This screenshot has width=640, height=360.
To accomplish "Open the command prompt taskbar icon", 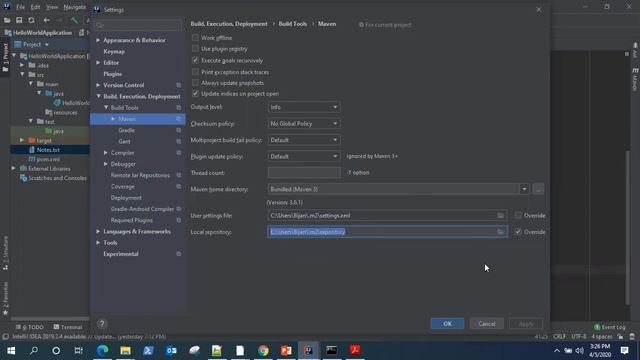I will (332, 350).
